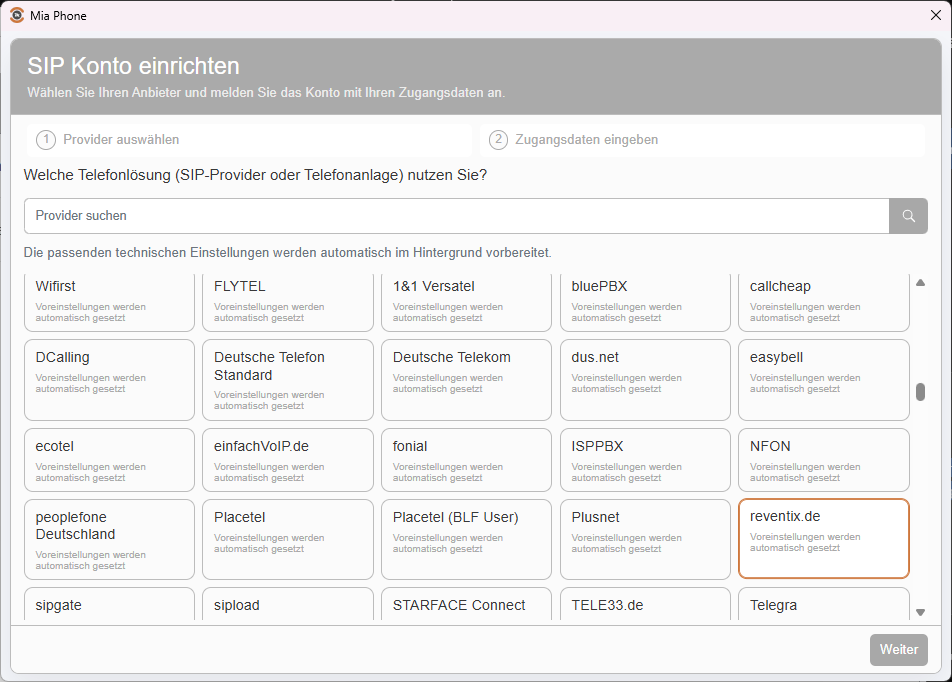Pick the callcheap provider card
952x682 pixels.
824,302
